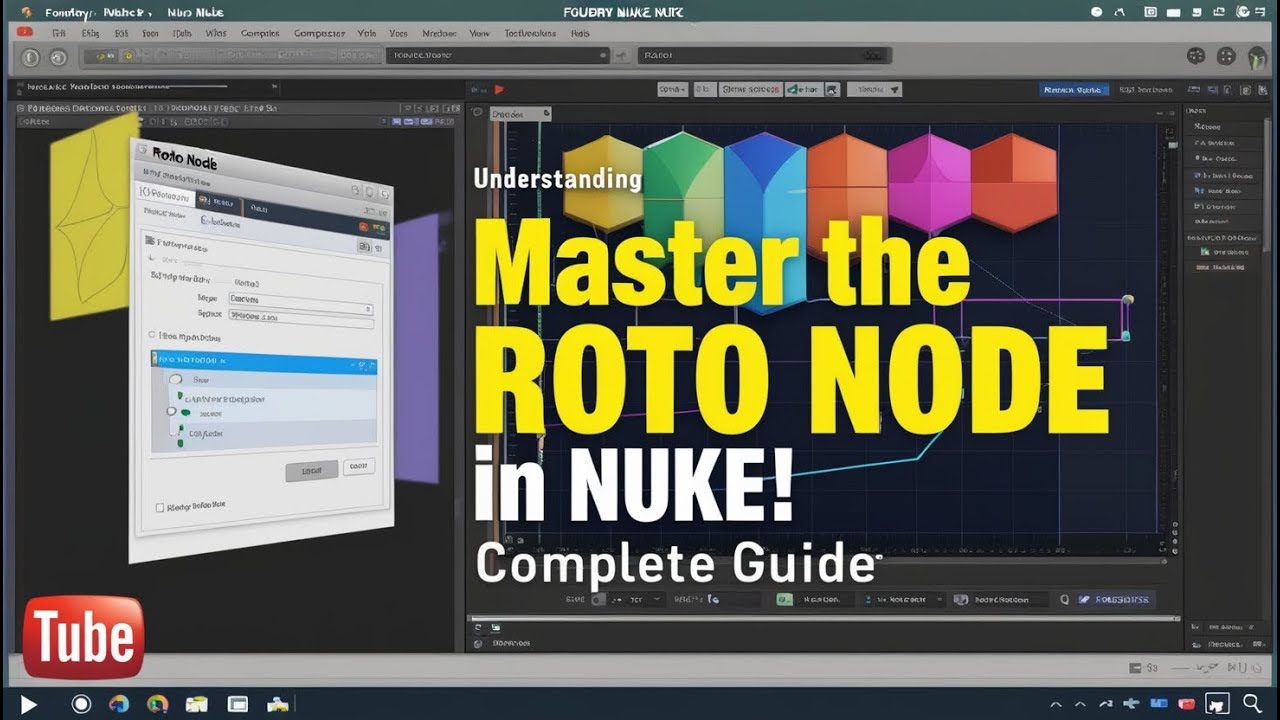Click the white-outlined tray icon in taskbar
The image size is (1280, 720).
coord(1217,704)
